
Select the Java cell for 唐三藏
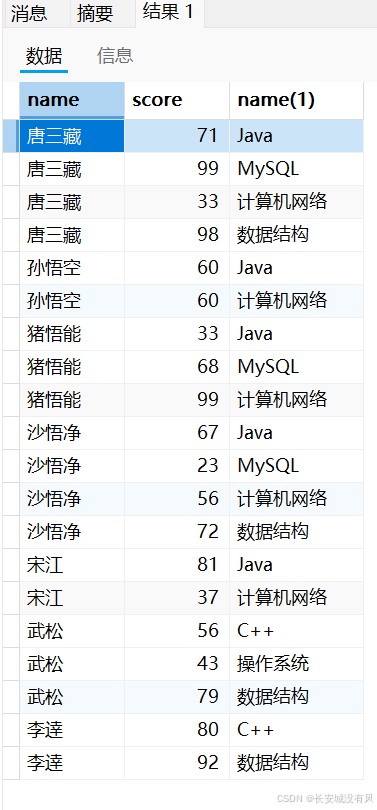[x=296, y=136]
